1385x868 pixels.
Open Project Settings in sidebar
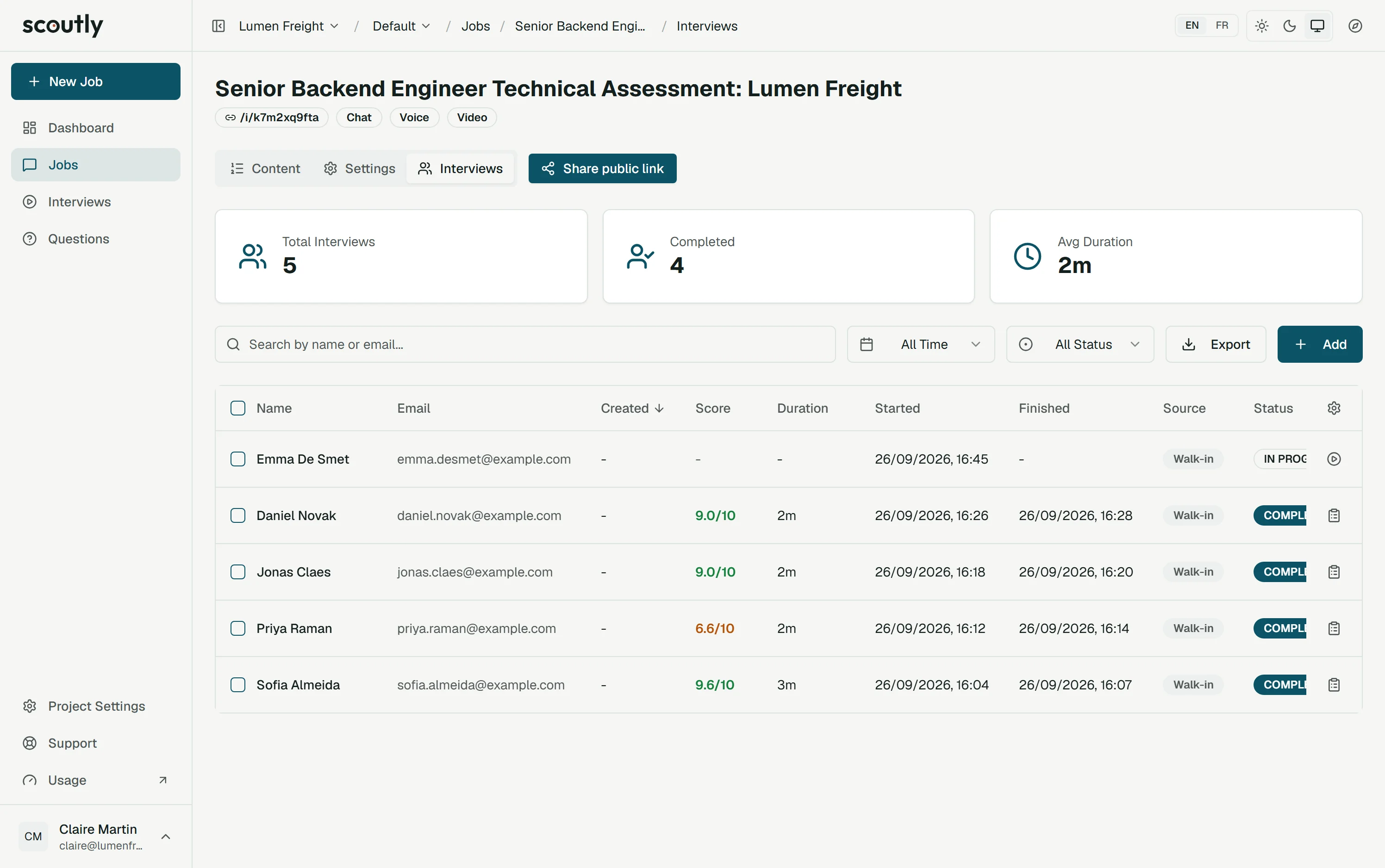[95, 706]
